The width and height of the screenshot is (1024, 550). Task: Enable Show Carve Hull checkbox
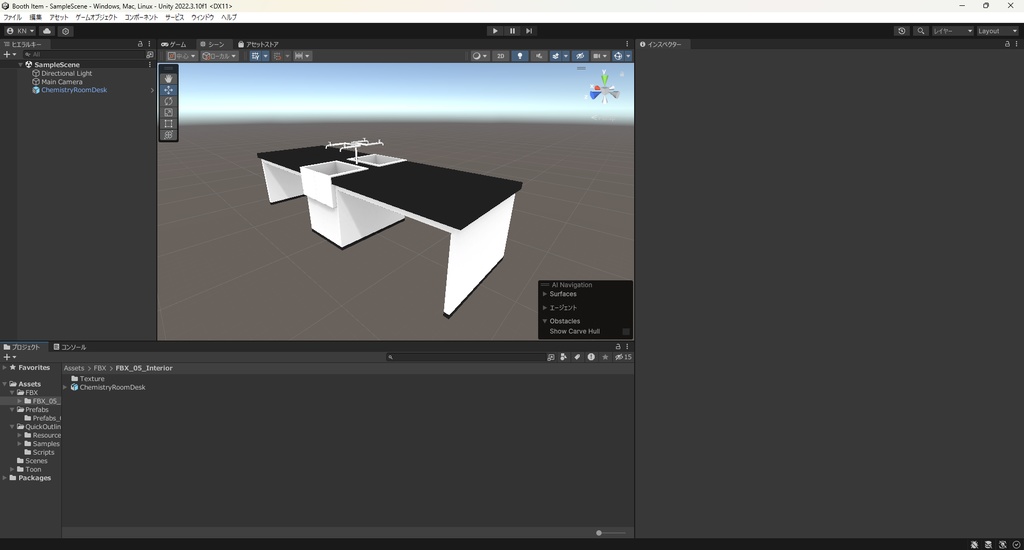tap(626, 331)
